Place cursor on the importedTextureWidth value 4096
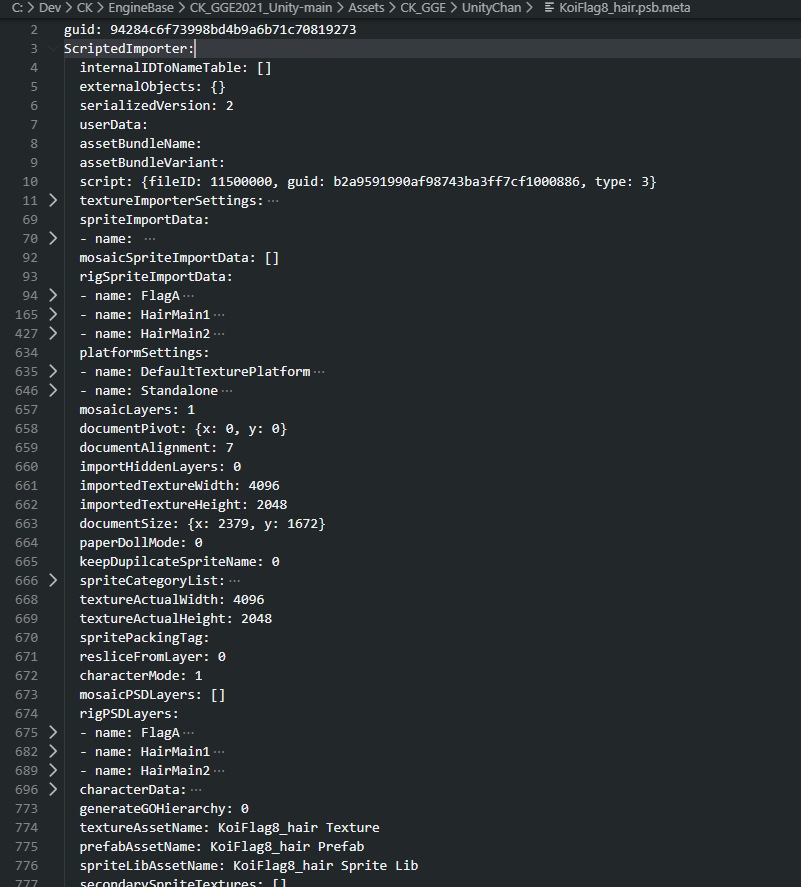This screenshot has height=887, width=801. point(264,486)
